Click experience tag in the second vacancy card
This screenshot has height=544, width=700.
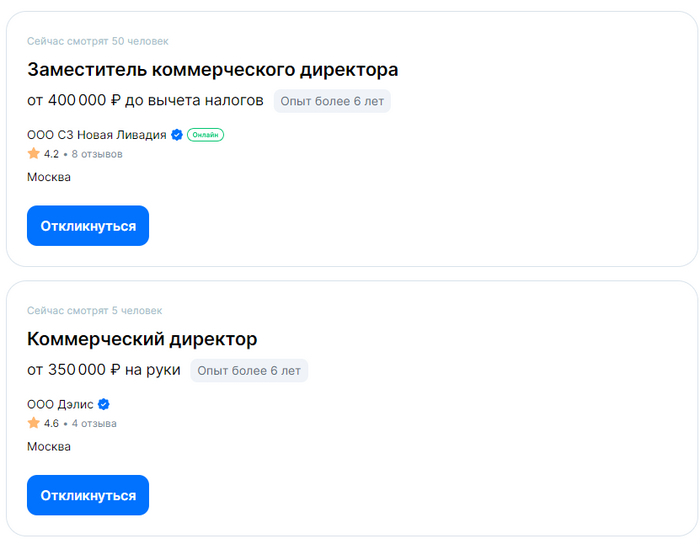249,371
